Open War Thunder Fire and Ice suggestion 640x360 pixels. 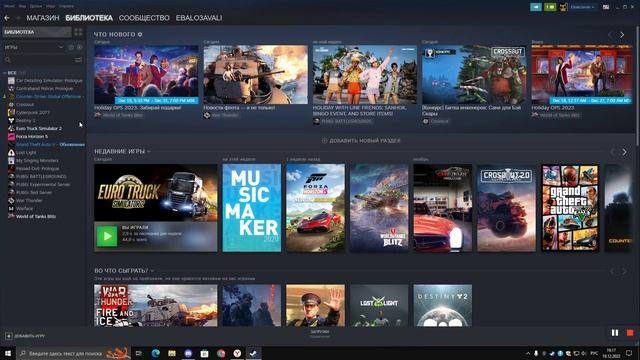click(x=156, y=305)
